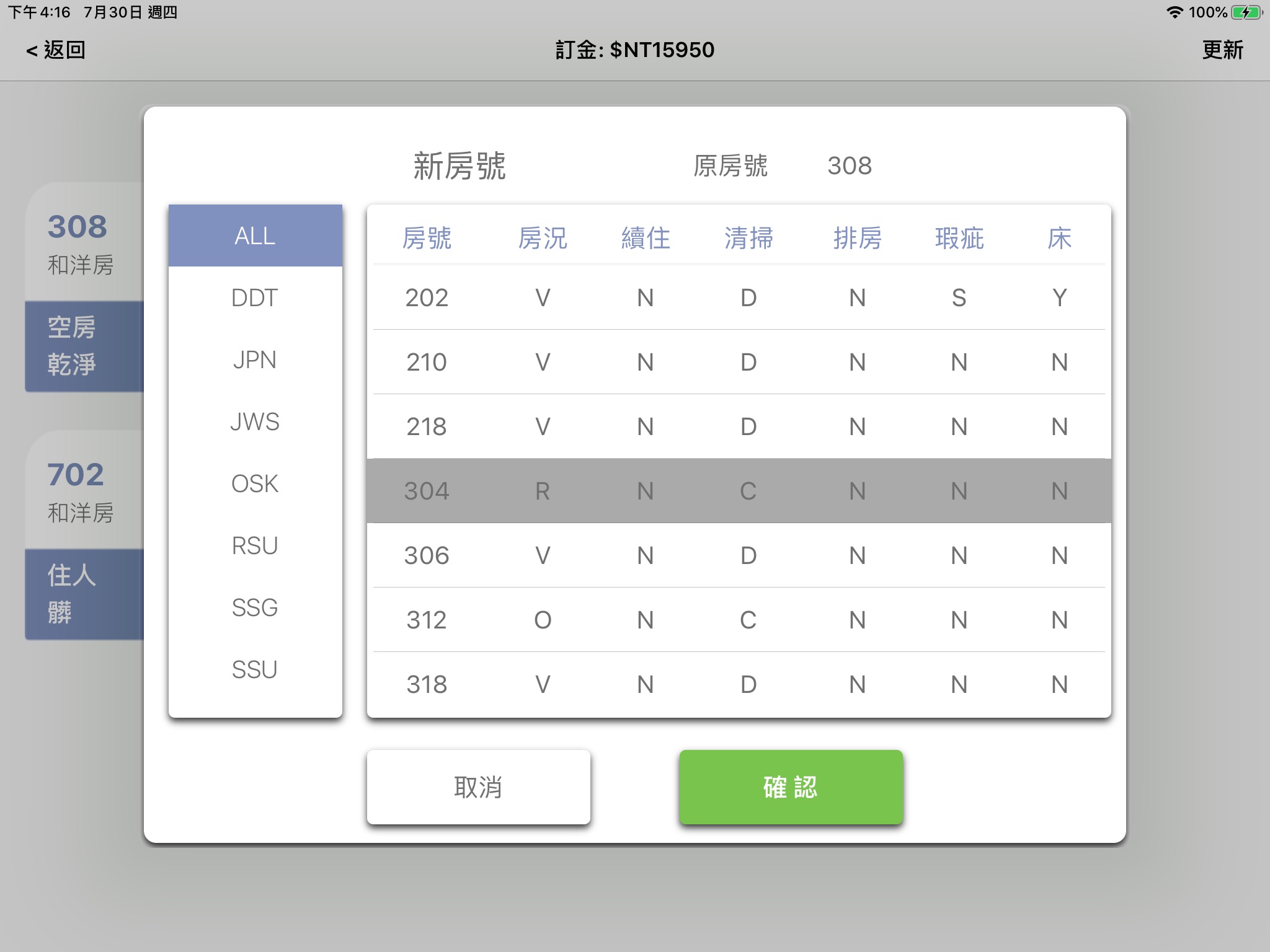
Task: Tap the 住人 髒 status on 702 card
Action: [84, 594]
